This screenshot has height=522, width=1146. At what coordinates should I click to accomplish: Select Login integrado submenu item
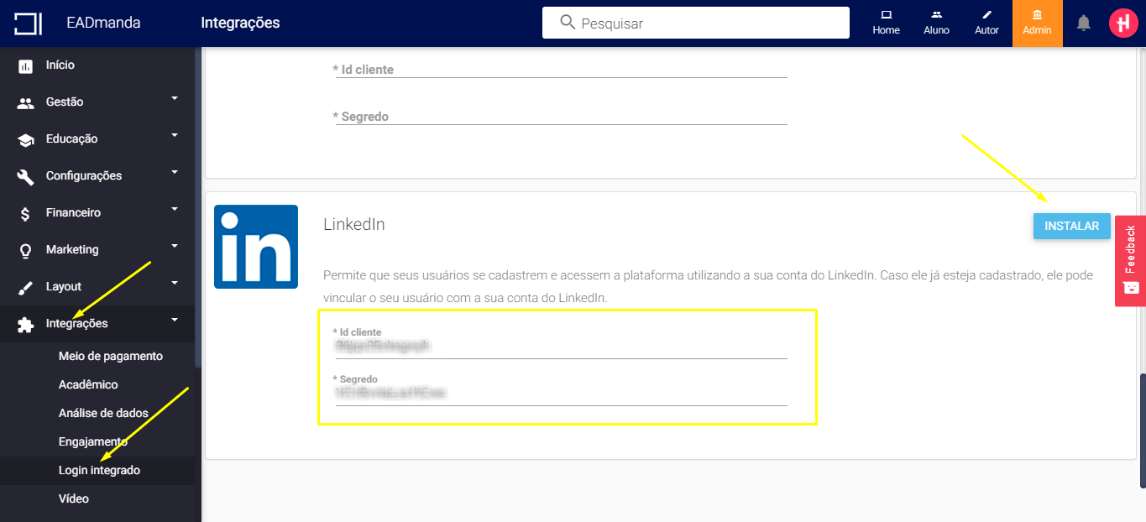pyautogui.click(x=99, y=471)
